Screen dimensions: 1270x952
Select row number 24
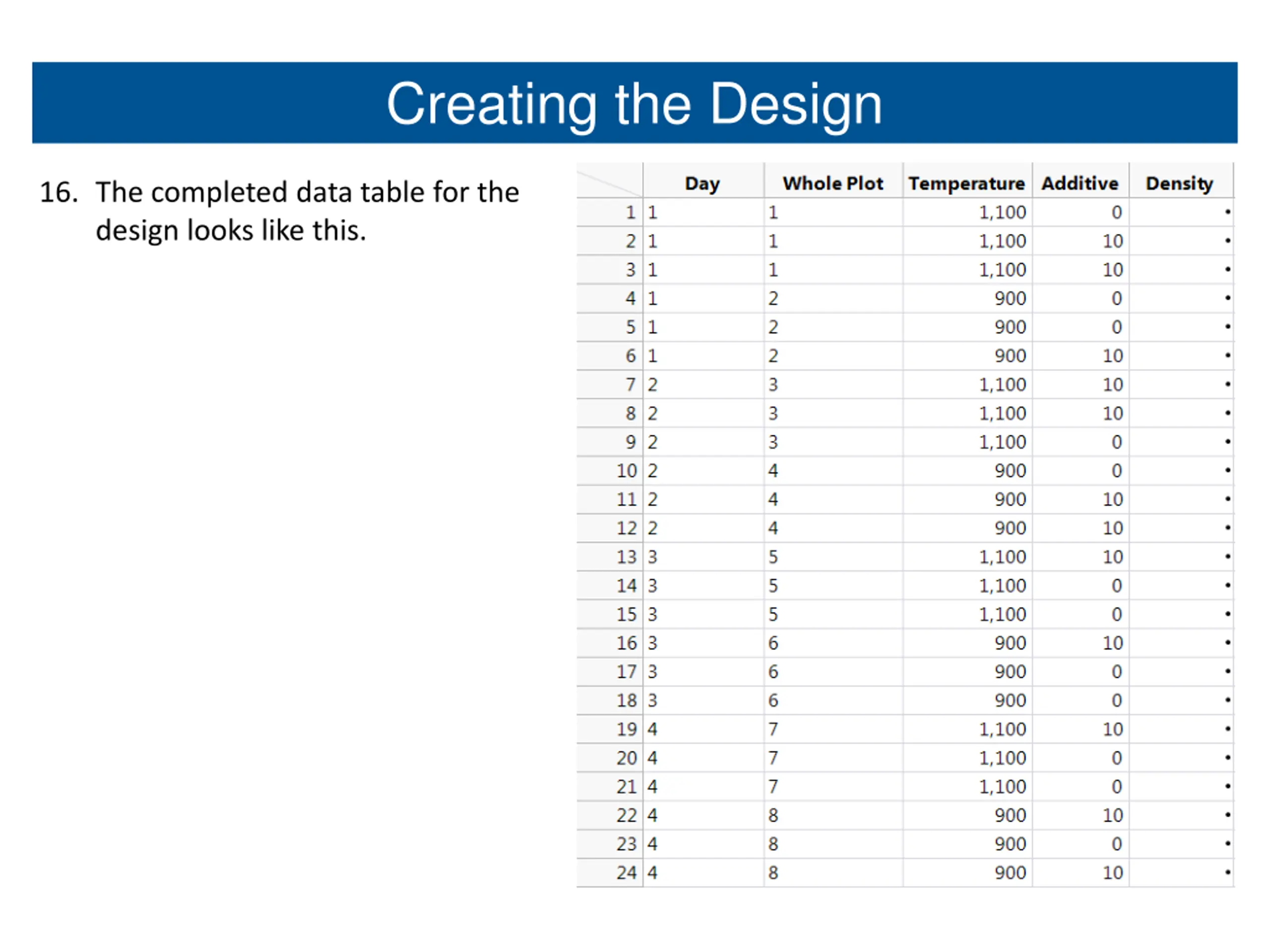pos(610,872)
